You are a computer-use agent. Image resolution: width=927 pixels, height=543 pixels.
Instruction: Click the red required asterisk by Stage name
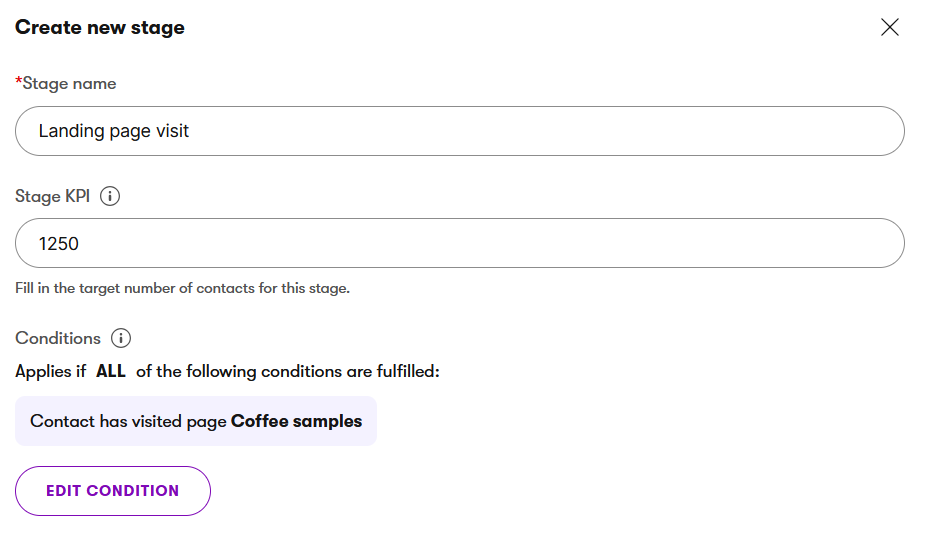(x=18, y=82)
